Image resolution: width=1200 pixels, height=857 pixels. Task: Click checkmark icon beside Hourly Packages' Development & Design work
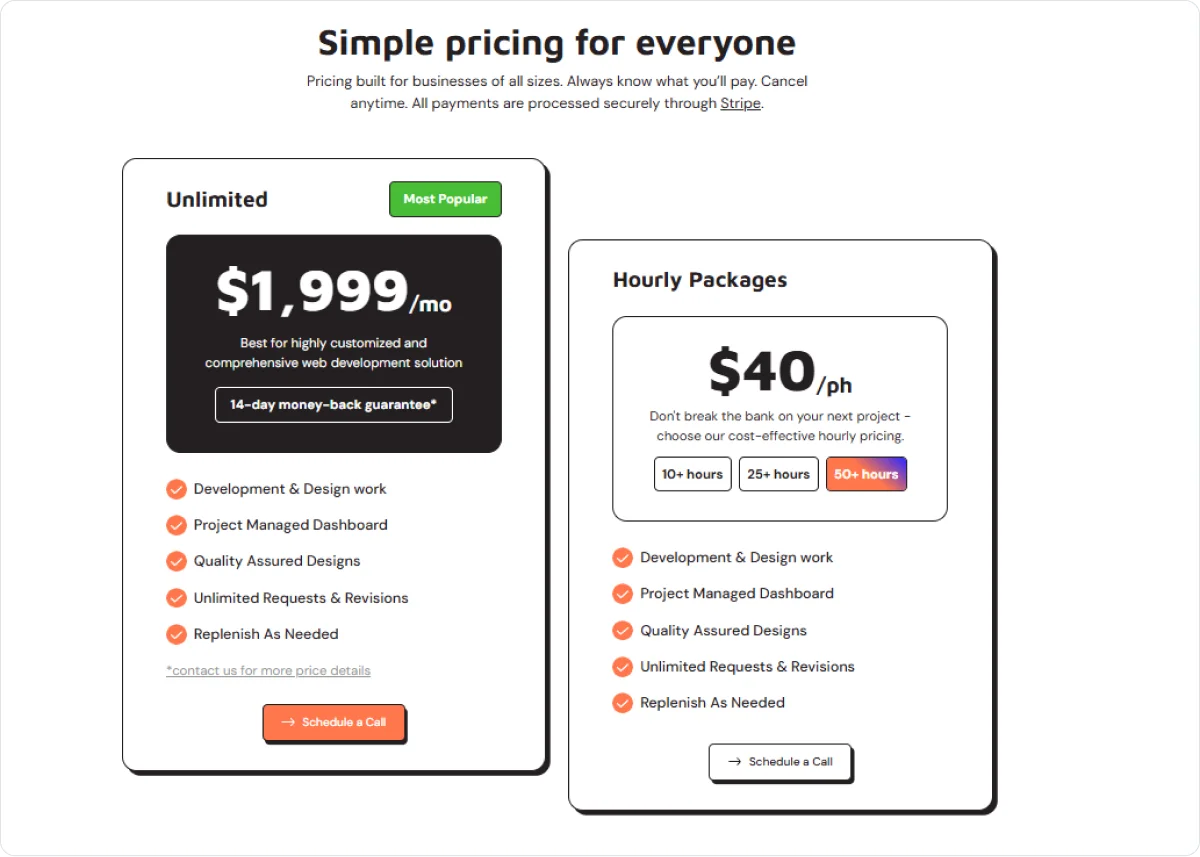[623, 557]
